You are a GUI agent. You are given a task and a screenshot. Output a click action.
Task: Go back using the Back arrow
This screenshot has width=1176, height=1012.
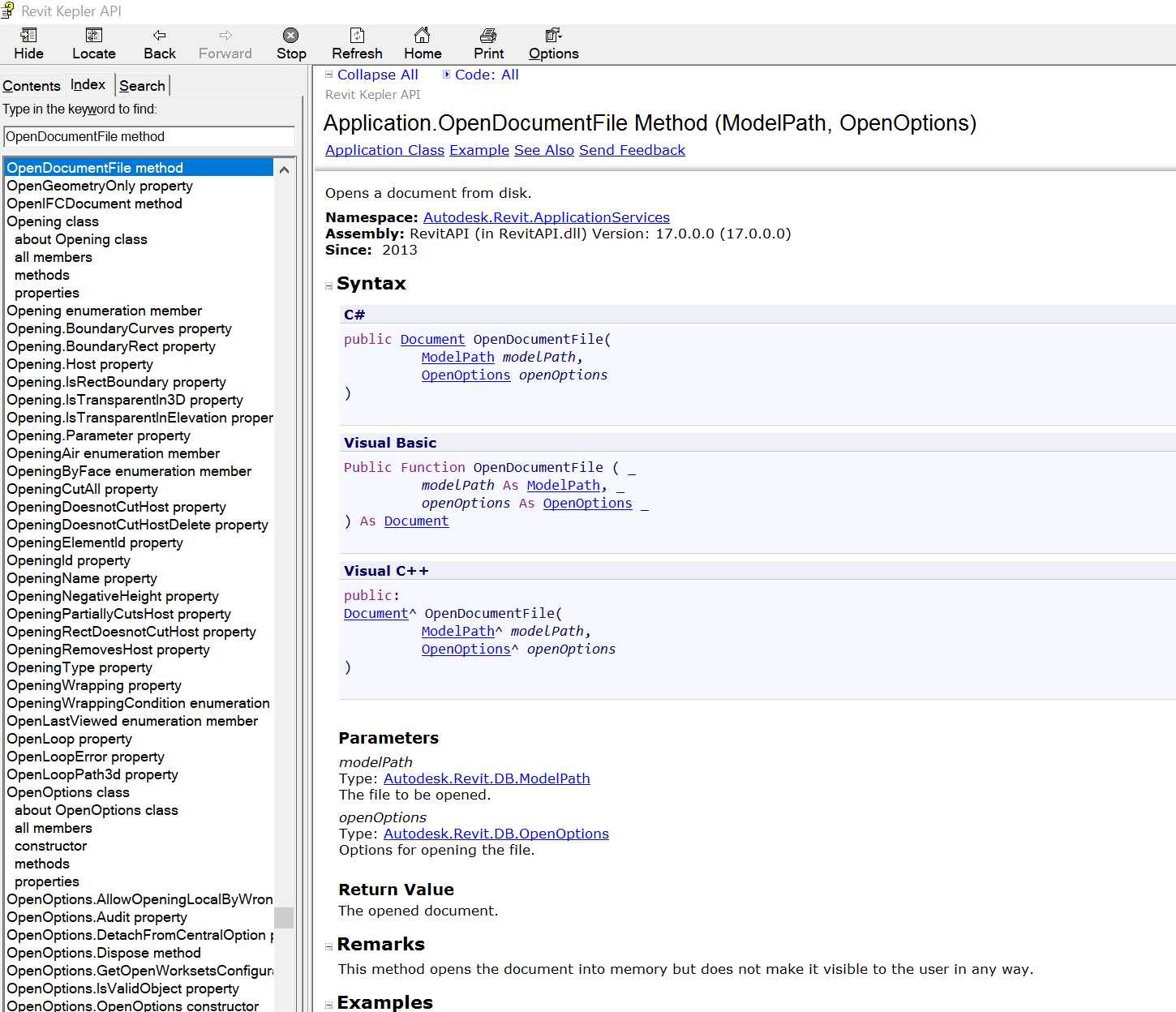point(160,36)
